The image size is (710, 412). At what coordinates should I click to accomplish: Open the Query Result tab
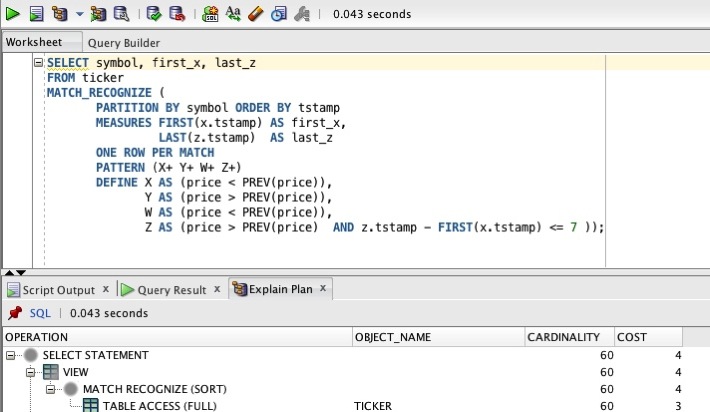click(172, 290)
